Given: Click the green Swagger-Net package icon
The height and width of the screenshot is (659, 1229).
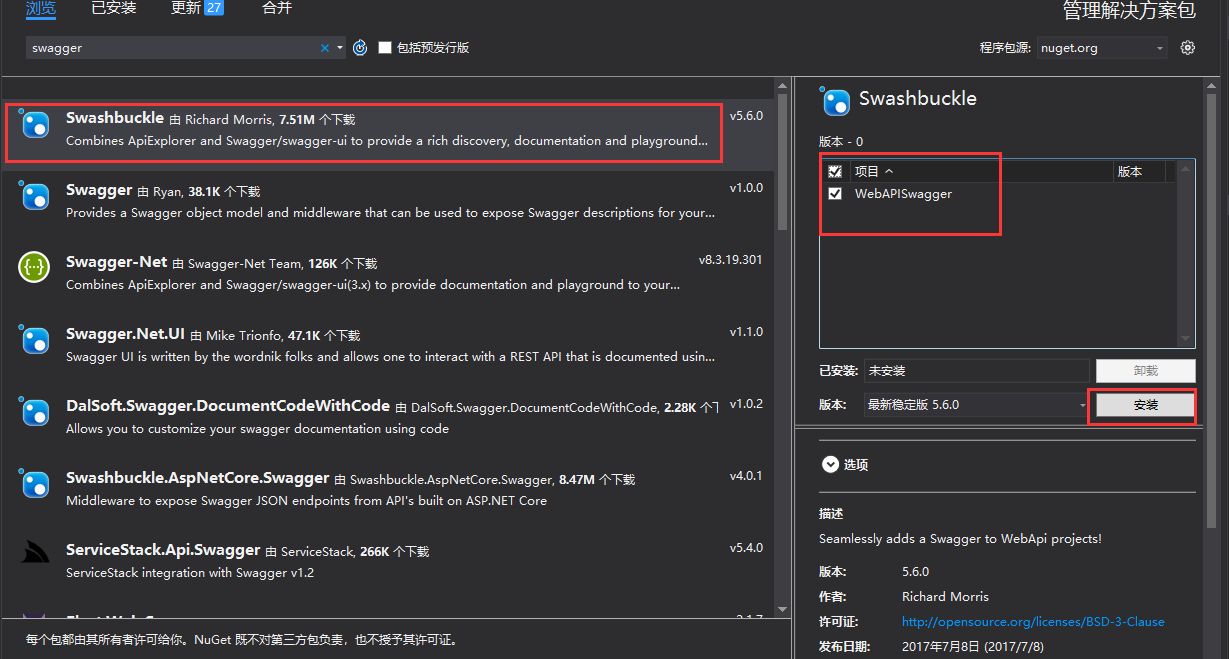Looking at the screenshot, I should pos(35,268).
